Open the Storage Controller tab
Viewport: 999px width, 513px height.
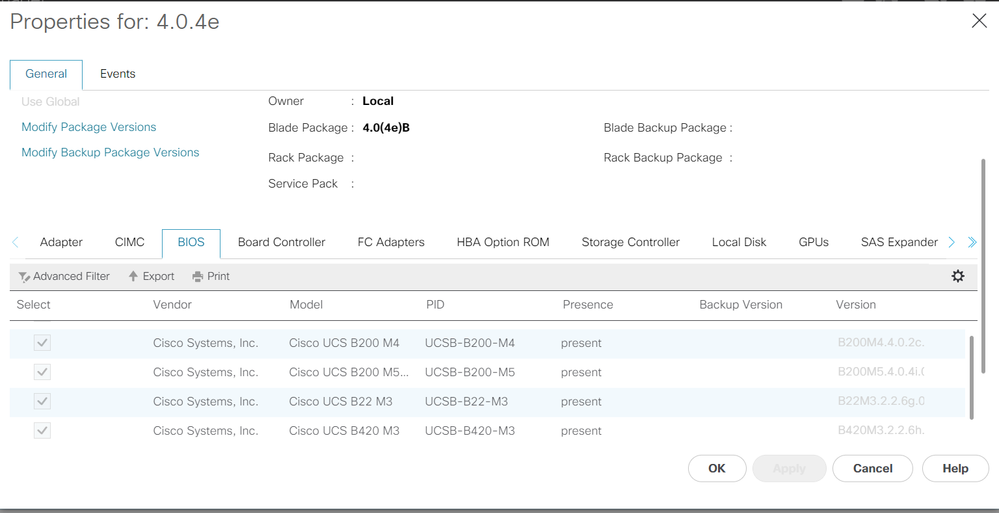tap(631, 242)
